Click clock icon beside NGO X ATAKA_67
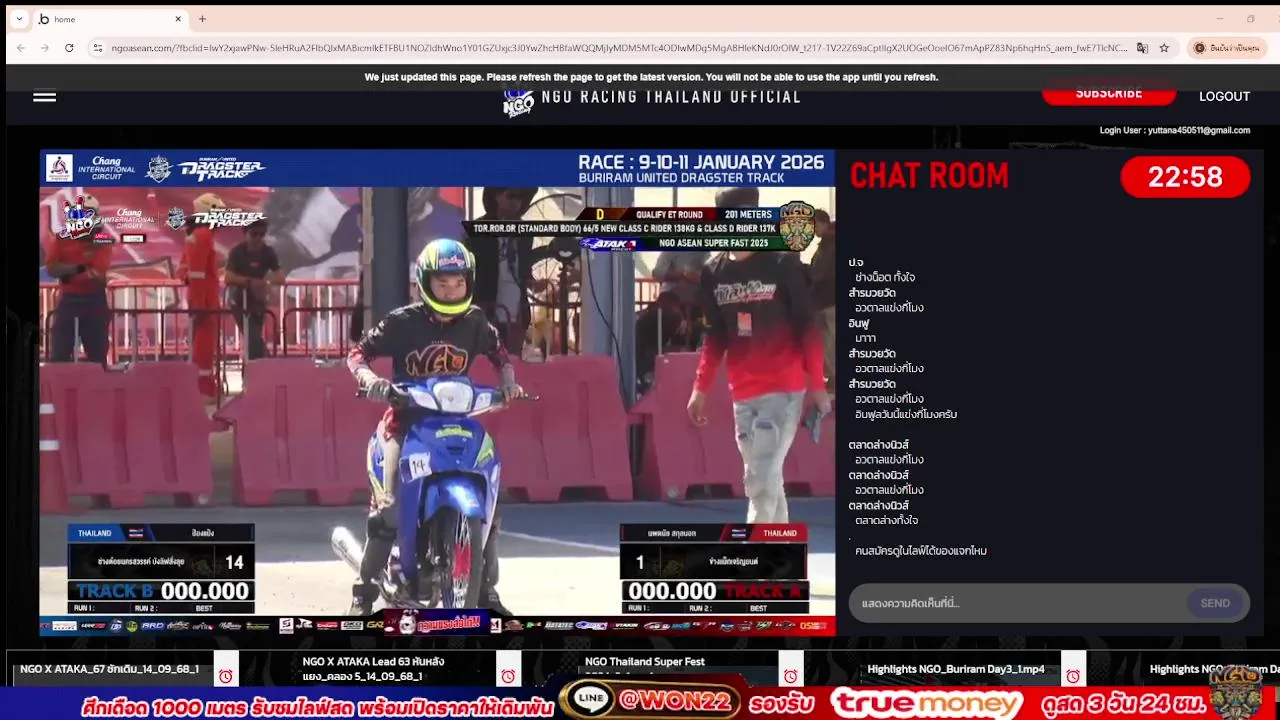Viewport: 1280px width, 720px height. click(226, 677)
